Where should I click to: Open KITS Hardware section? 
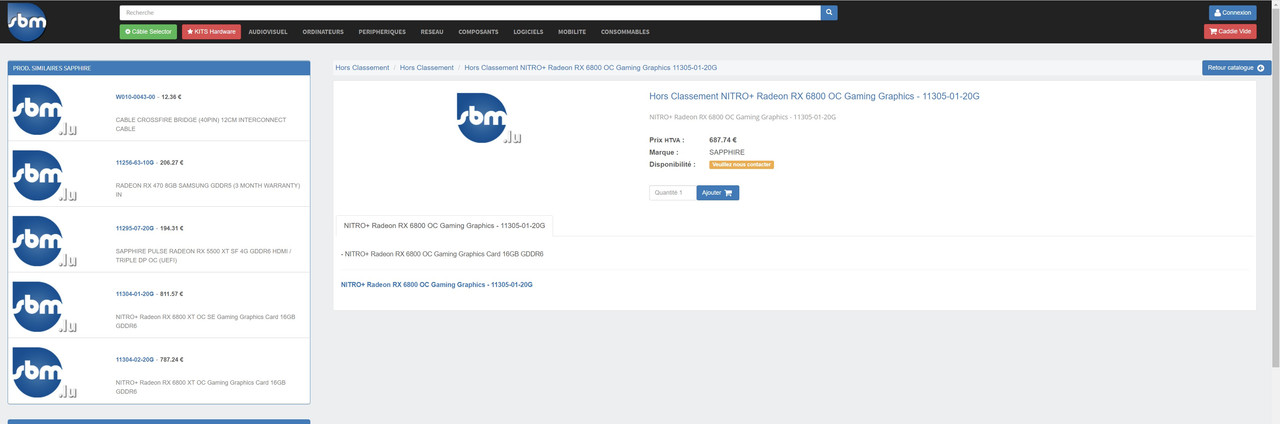coord(211,32)
